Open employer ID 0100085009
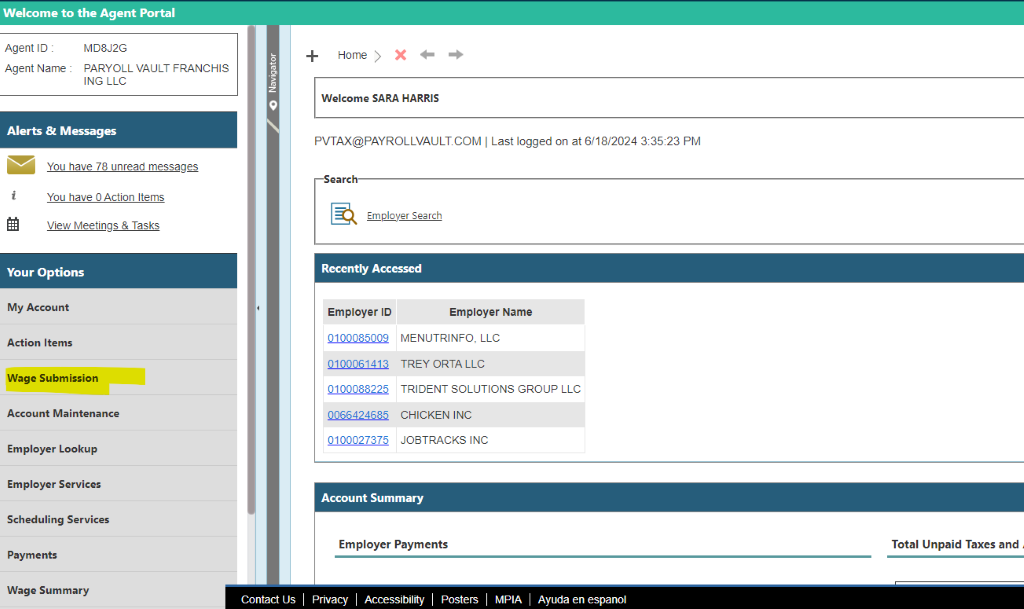1024x609 pixels. tap(358, 338)
